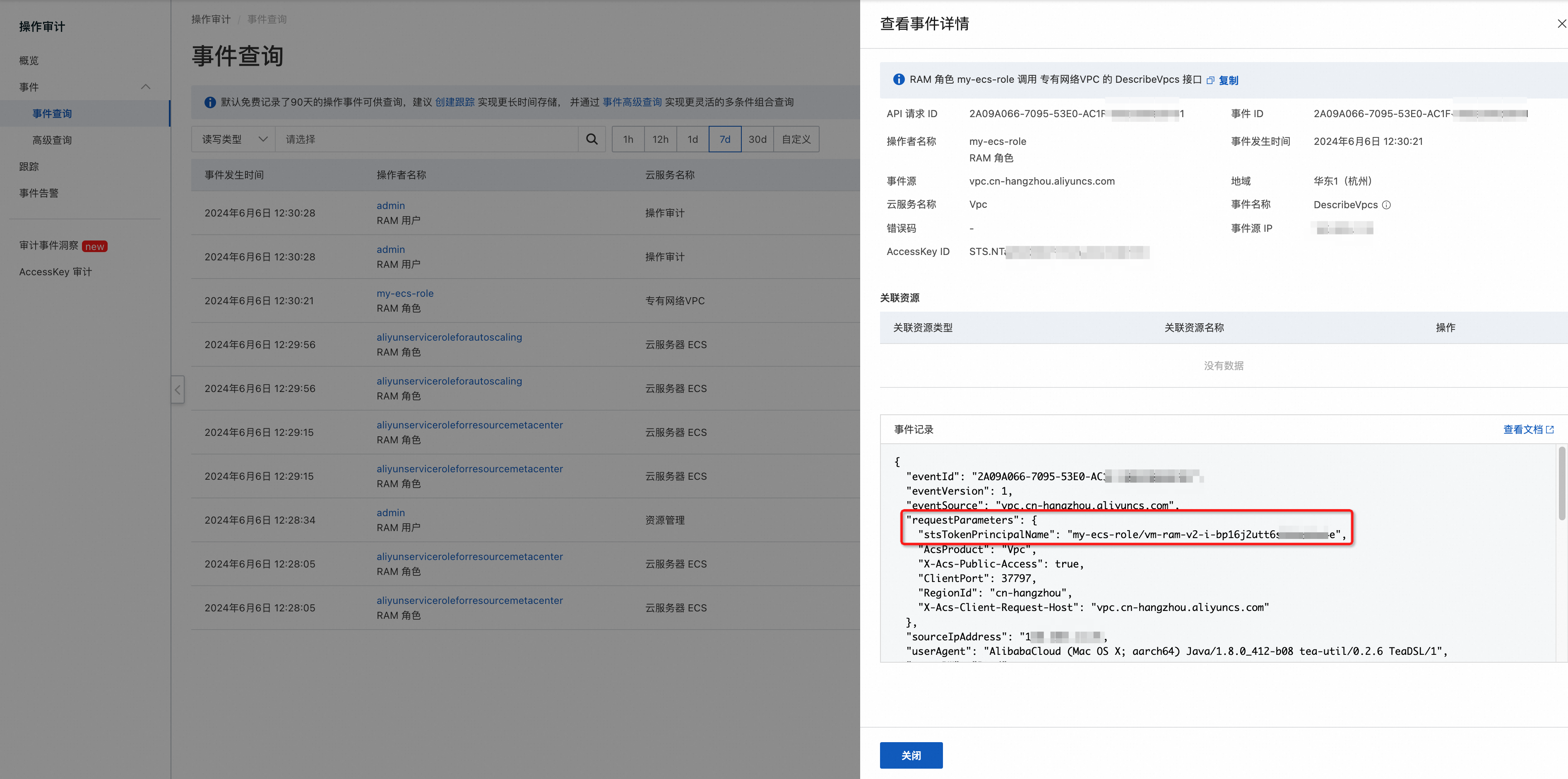Go to 高级查询 in sidebar

coord(52,140)
